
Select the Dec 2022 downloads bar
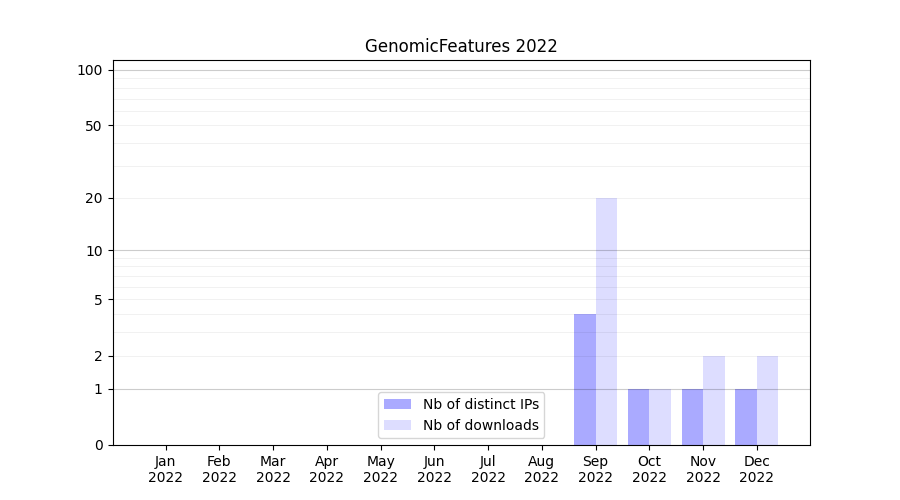pos(767,400)
